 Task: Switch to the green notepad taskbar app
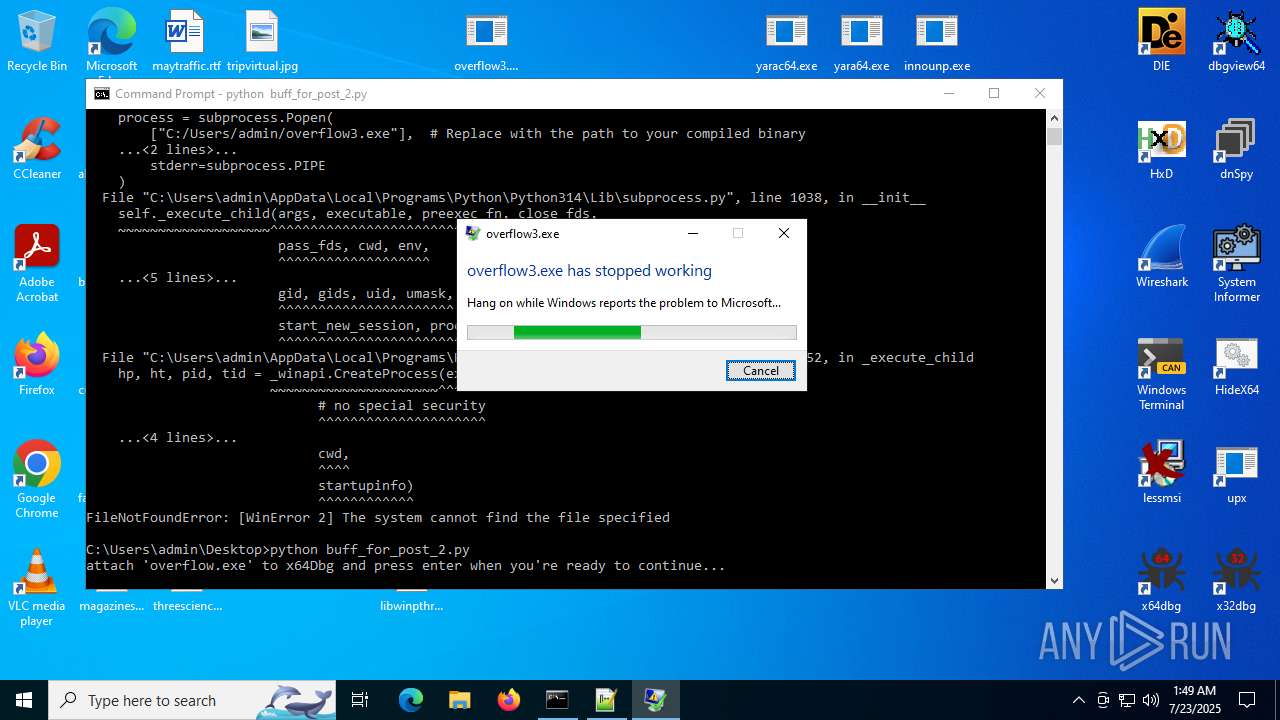[x=606, y=700]
